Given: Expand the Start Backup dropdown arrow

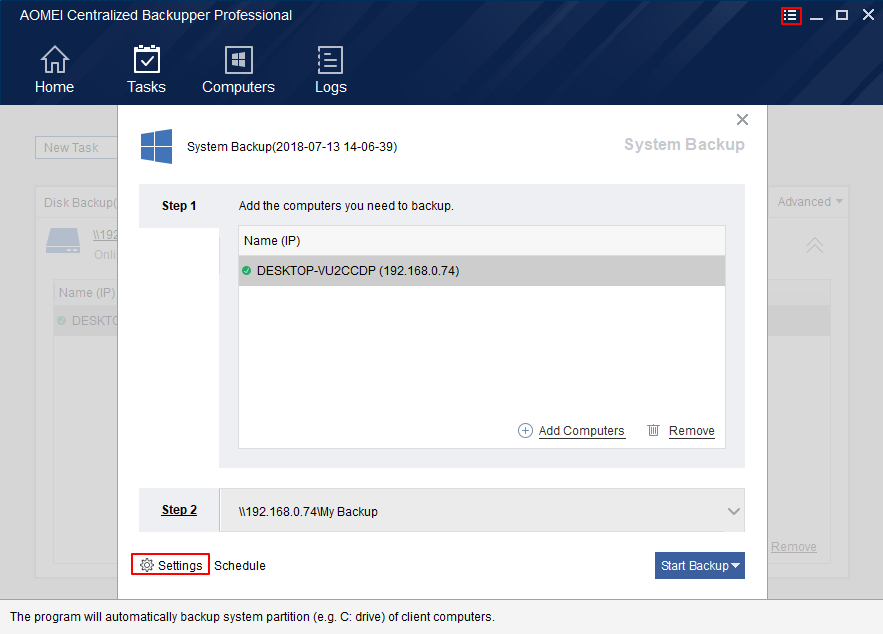Looking at the screenshot, I should [x=735, y=565].
